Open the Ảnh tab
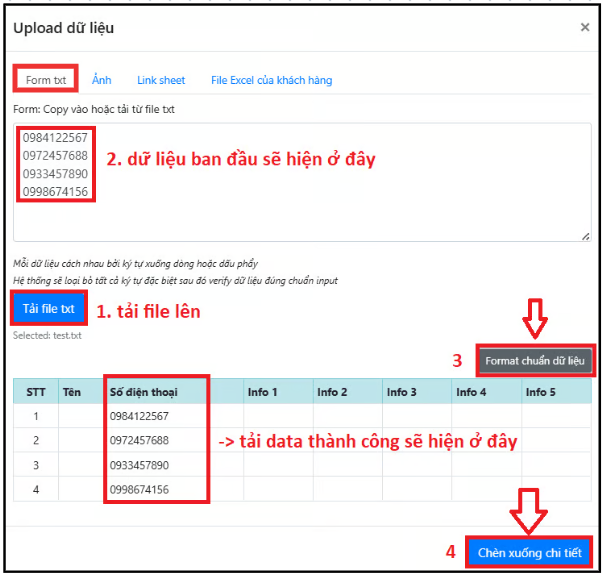 pos(101,80)
